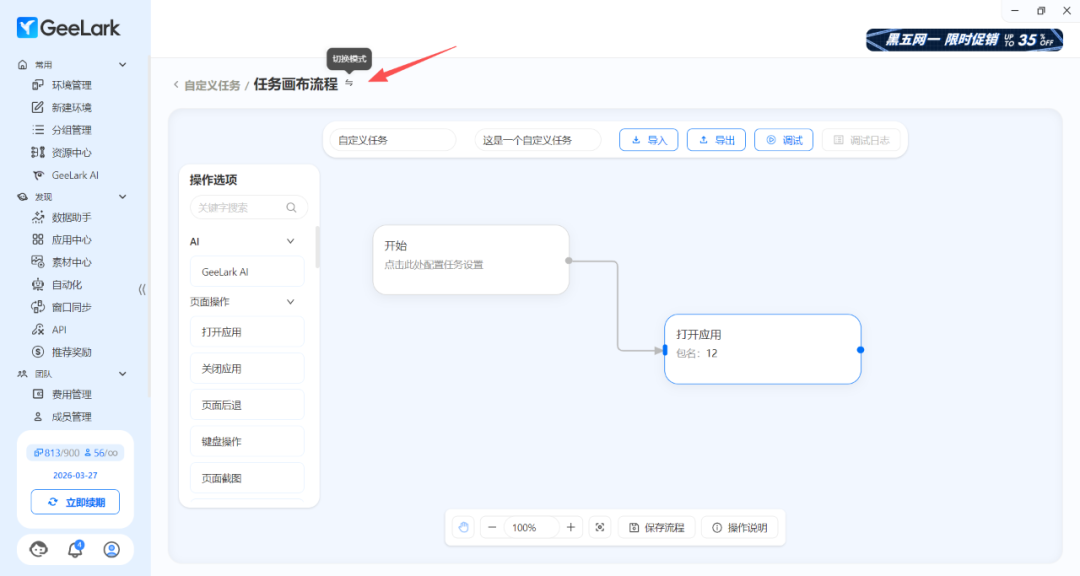Select the 键盘操作 operation item
The height and width of the screenshot is (576, 1080).
coord(247,442)
